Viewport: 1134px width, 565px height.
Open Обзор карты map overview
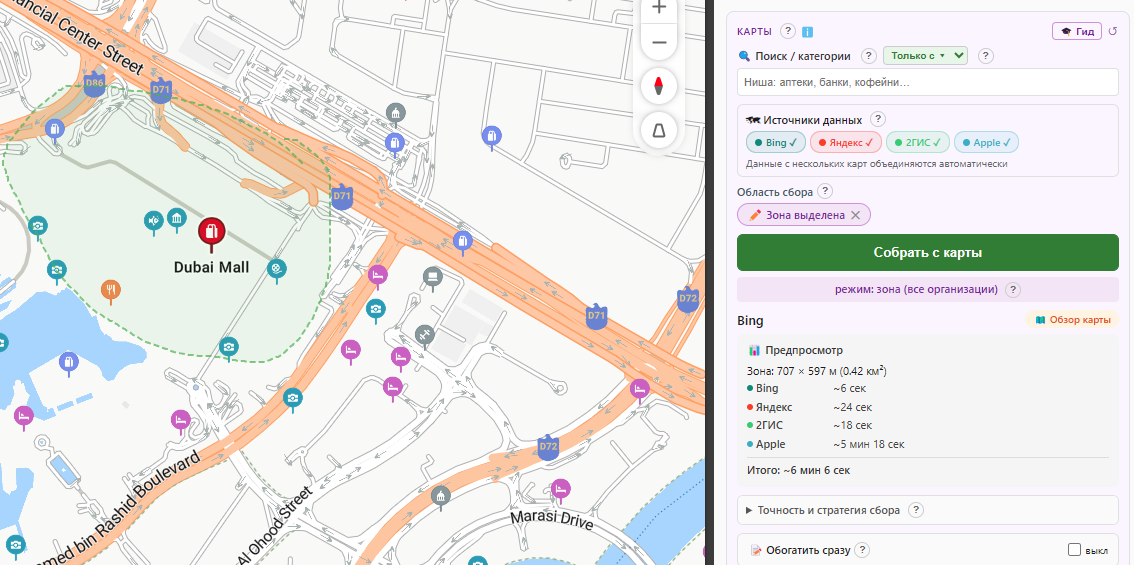(x=1072, y=320)
